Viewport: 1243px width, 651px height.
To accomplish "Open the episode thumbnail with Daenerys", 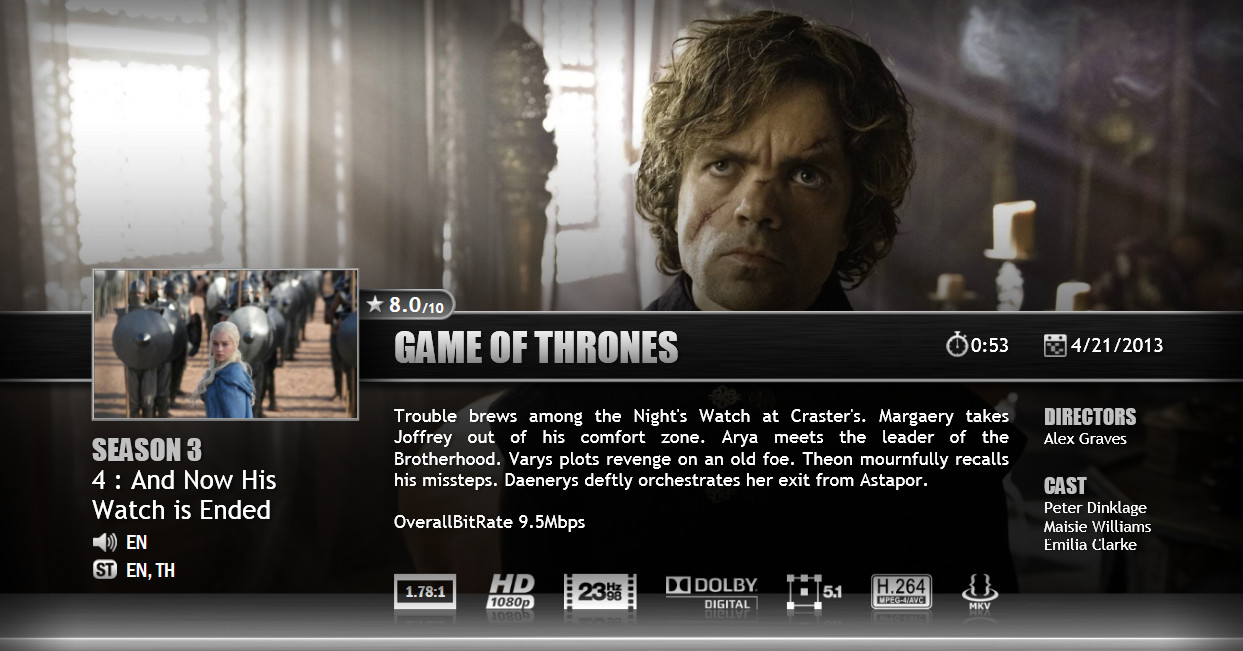I will 225,344.
